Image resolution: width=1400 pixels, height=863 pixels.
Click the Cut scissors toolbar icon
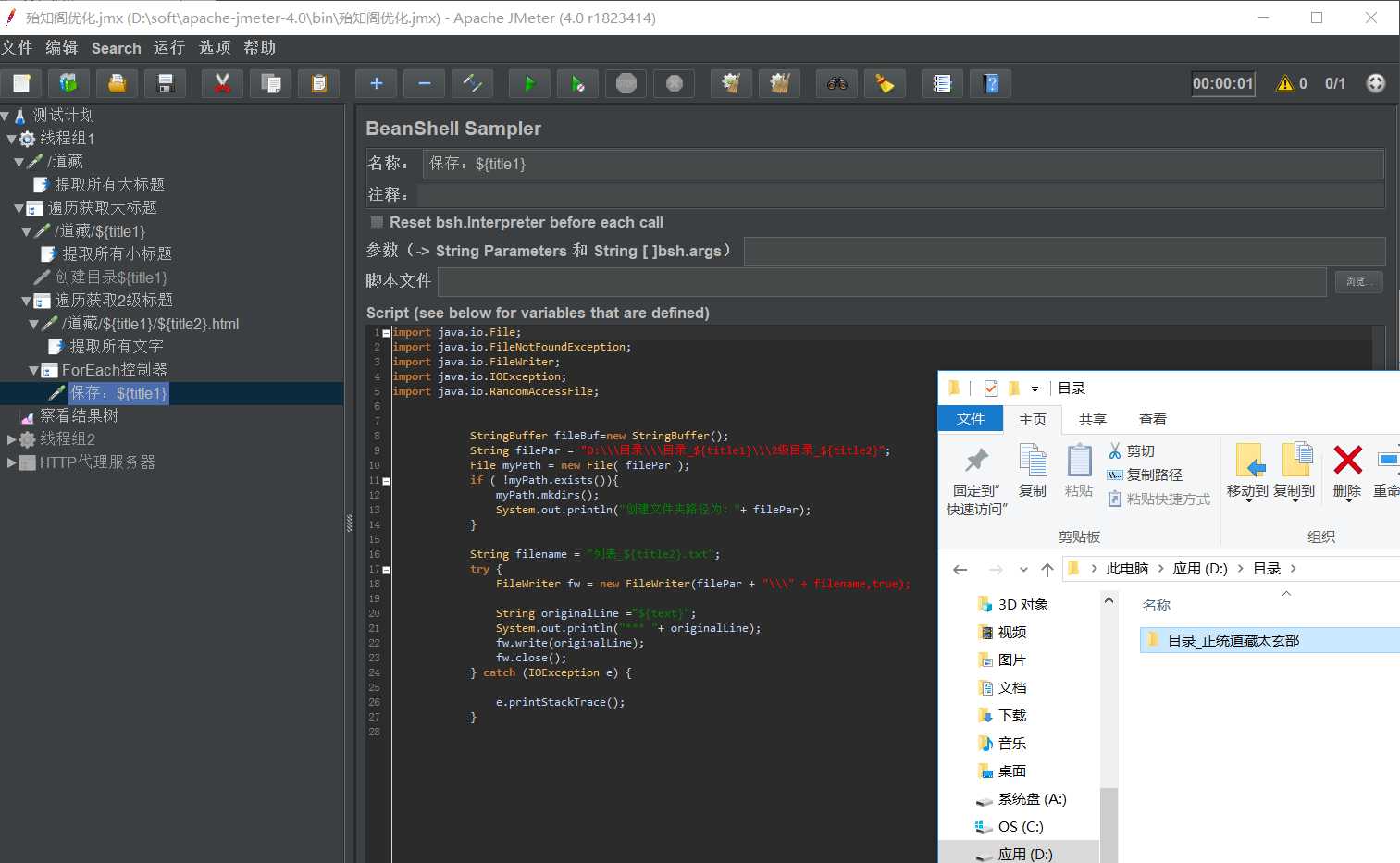coord(222,83)
